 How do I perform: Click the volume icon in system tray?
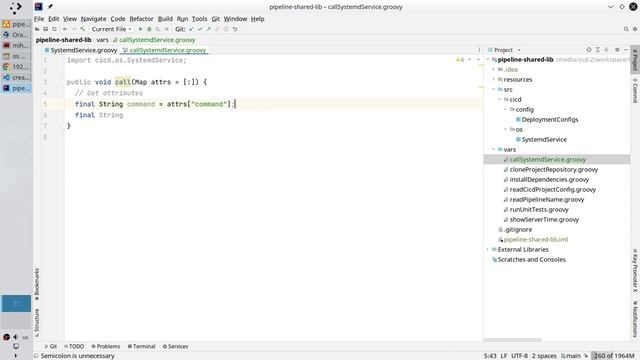click(16, 337)
